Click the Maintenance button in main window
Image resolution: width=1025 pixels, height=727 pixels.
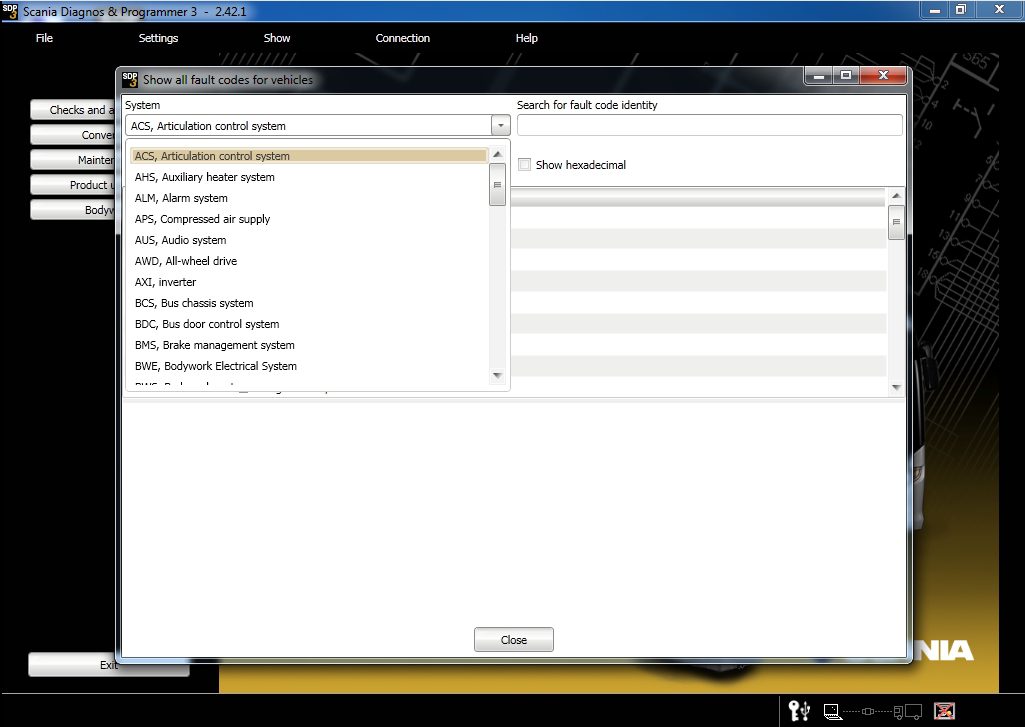[73, 160]
